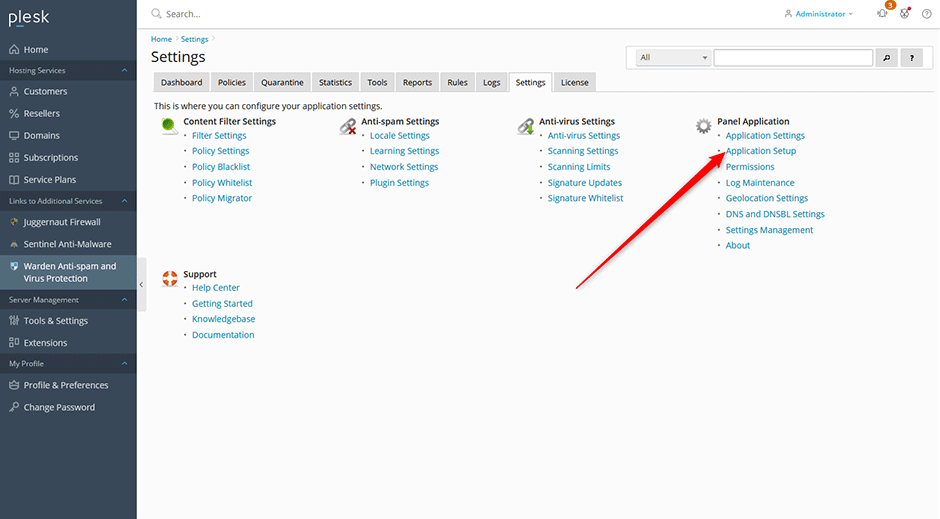Click the notifications bell icon
This screenshot has width=940, height=519.
882,13
